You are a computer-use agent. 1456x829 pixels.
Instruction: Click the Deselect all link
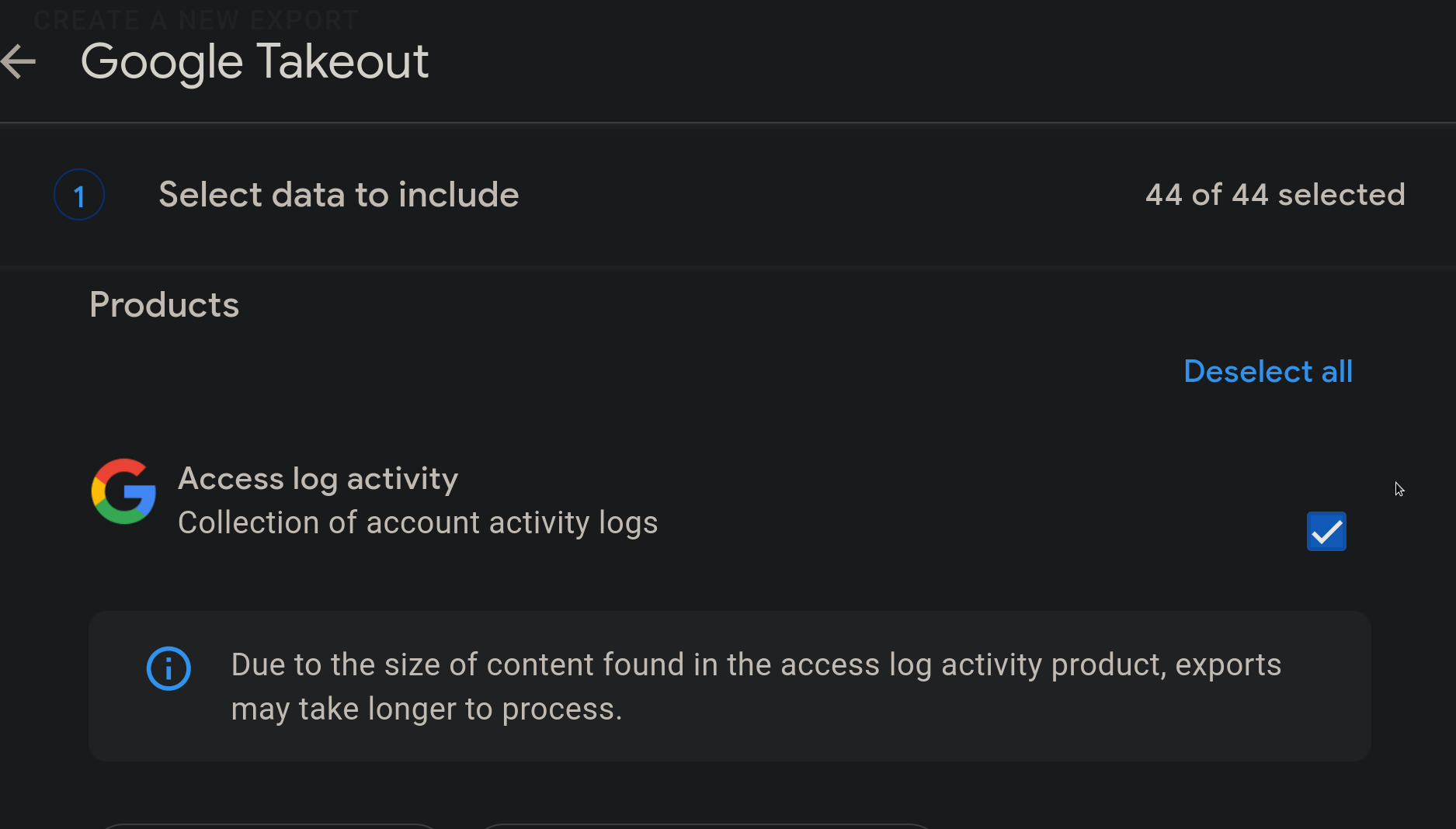(x=1268, y=372)
